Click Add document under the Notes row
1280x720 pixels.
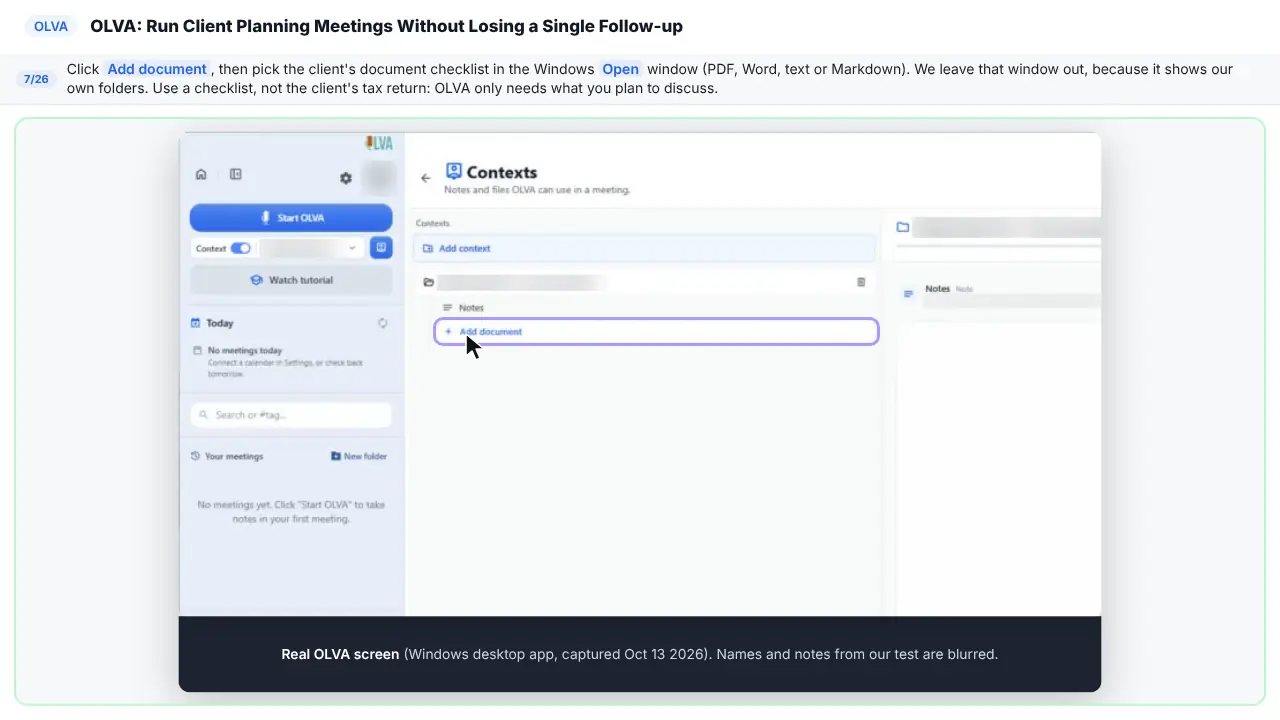click(x=656, y=331)
